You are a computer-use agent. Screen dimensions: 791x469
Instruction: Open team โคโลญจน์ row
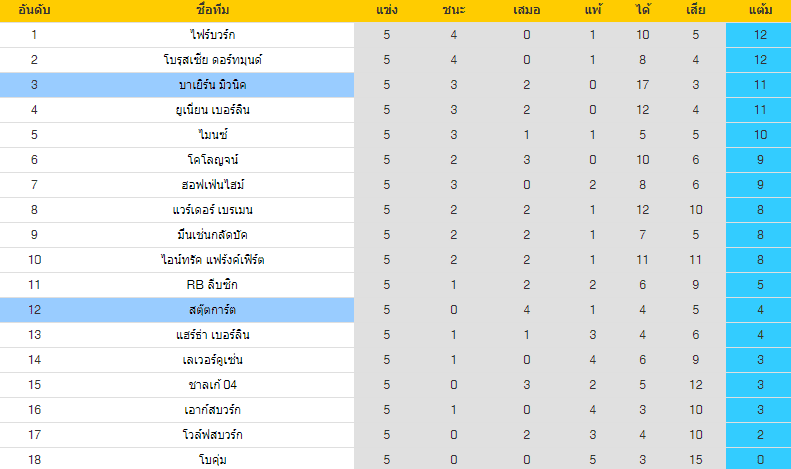(212, 160)
